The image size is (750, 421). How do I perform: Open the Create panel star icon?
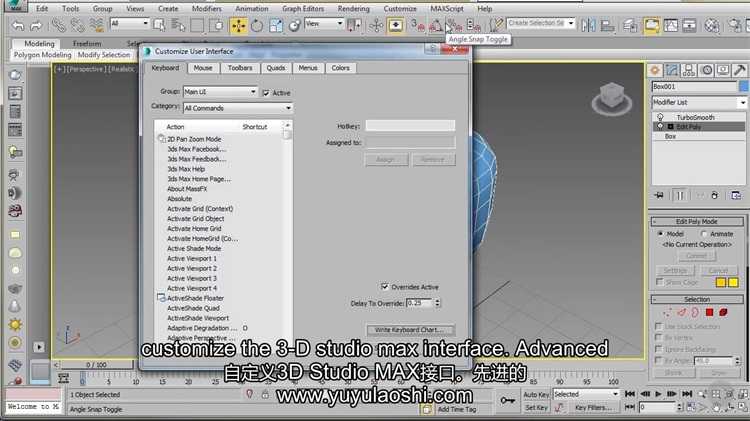pos(655,70)
